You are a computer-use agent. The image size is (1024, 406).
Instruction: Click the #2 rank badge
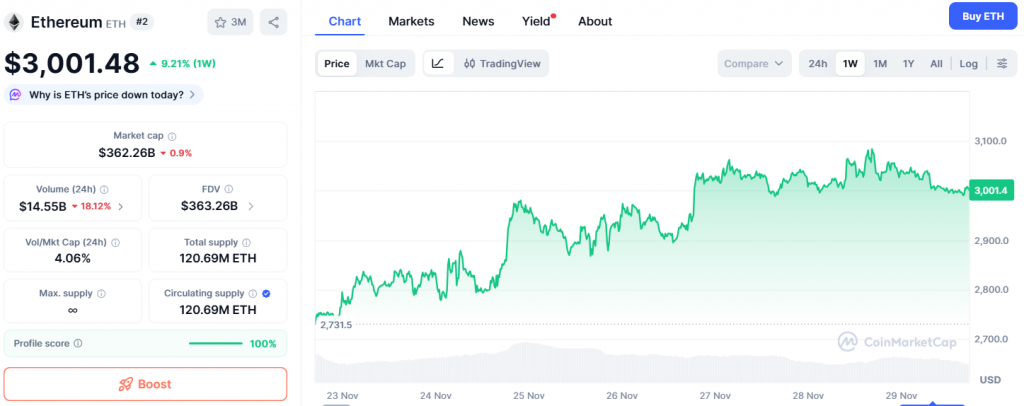tap(141, 22)
